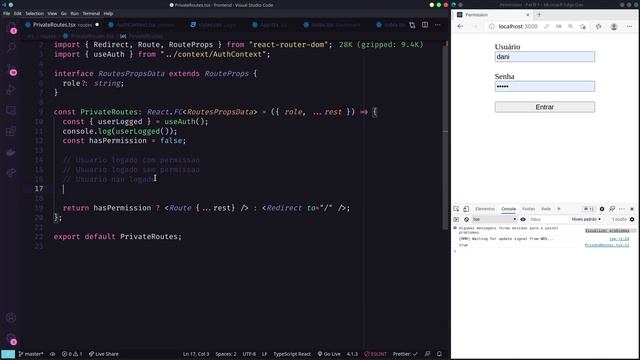
Task: Open Source Control view in activity bar
Action: tap(11, 69)
